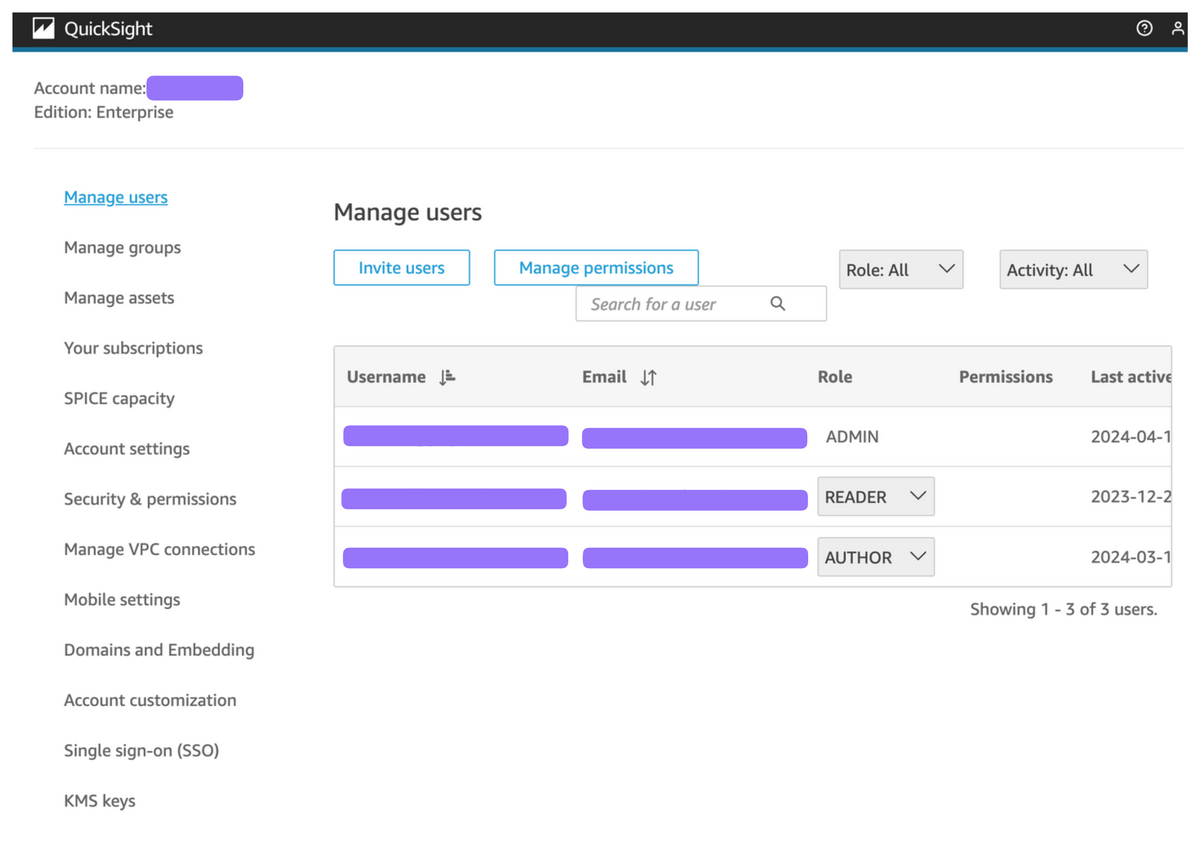Click the Username column header

click(x=386, y=377)
